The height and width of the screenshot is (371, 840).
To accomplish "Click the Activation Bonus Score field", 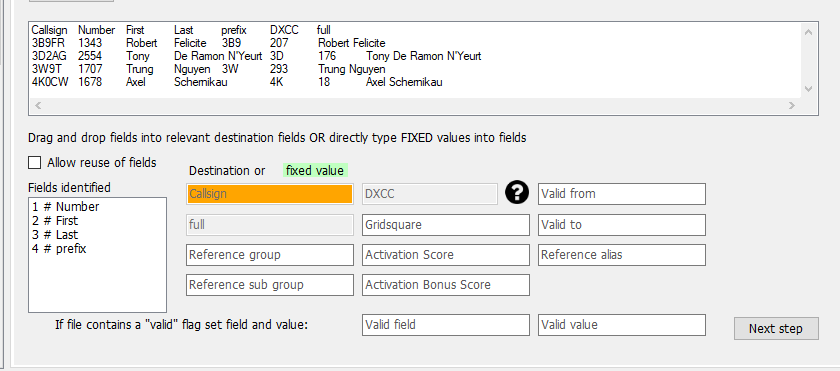I will 446,285.
